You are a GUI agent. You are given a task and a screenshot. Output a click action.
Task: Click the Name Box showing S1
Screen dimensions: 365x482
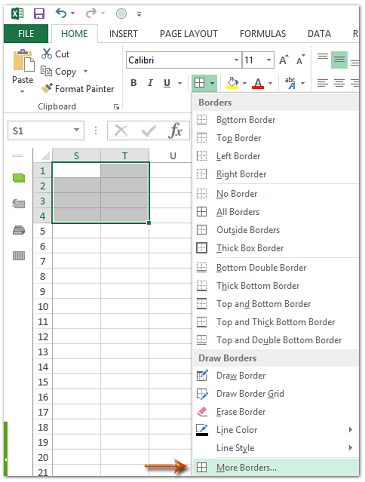[x=46, y=131]
